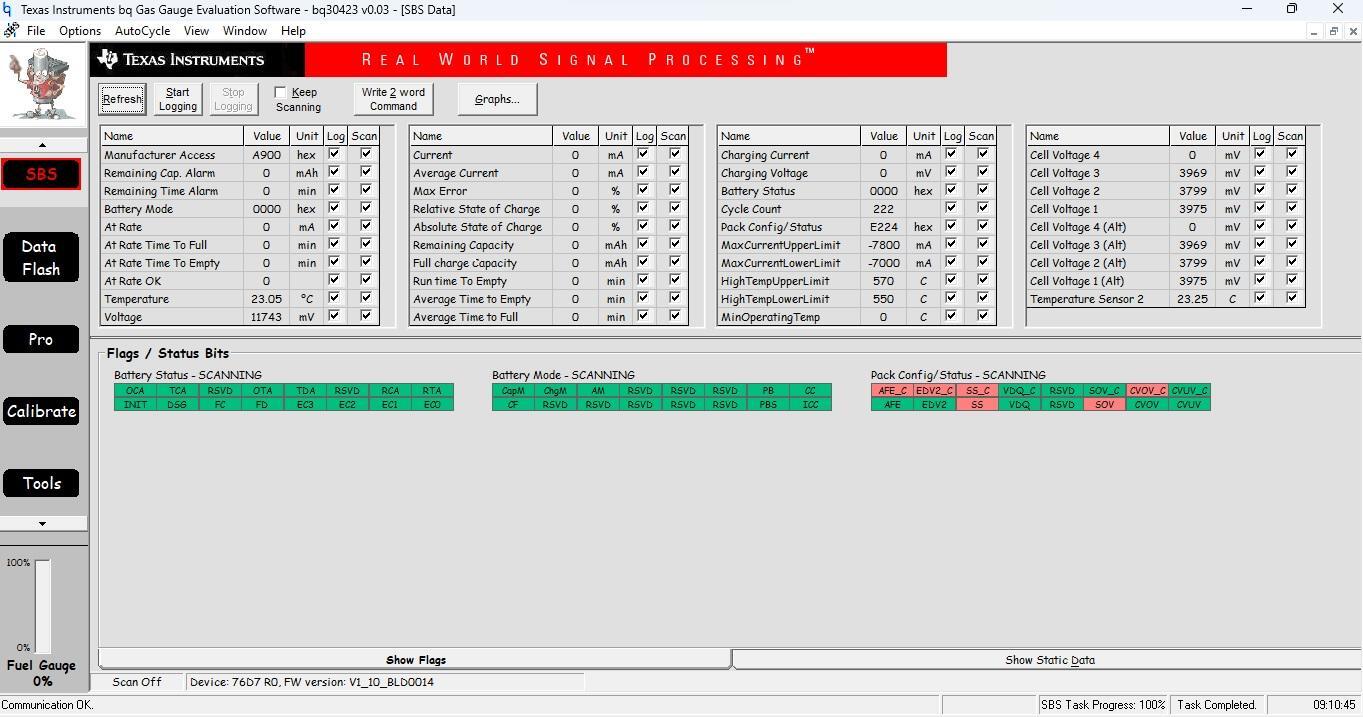Image resolution: width=1363 pixels, height=717 pixels.
Task: Click the Refresh button
Action: (122, 99)
